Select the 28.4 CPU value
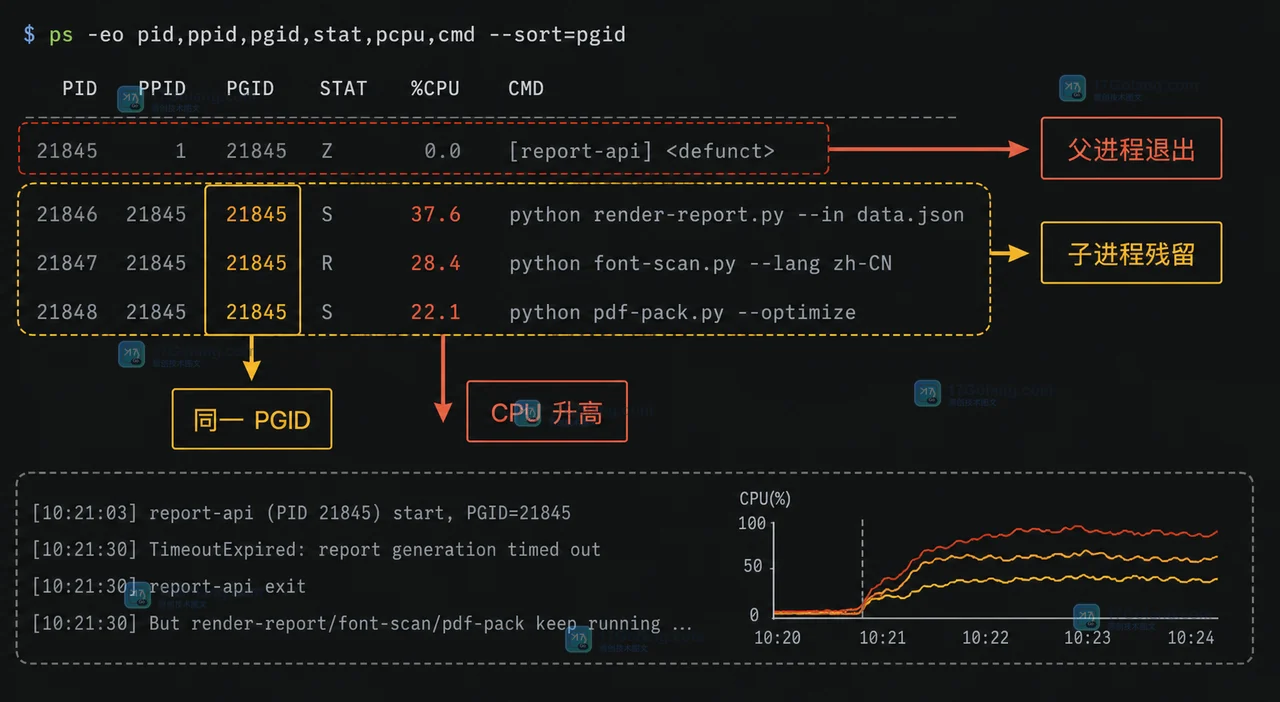The width and height of the screenshot is (1280, 702). click(436, 263)
